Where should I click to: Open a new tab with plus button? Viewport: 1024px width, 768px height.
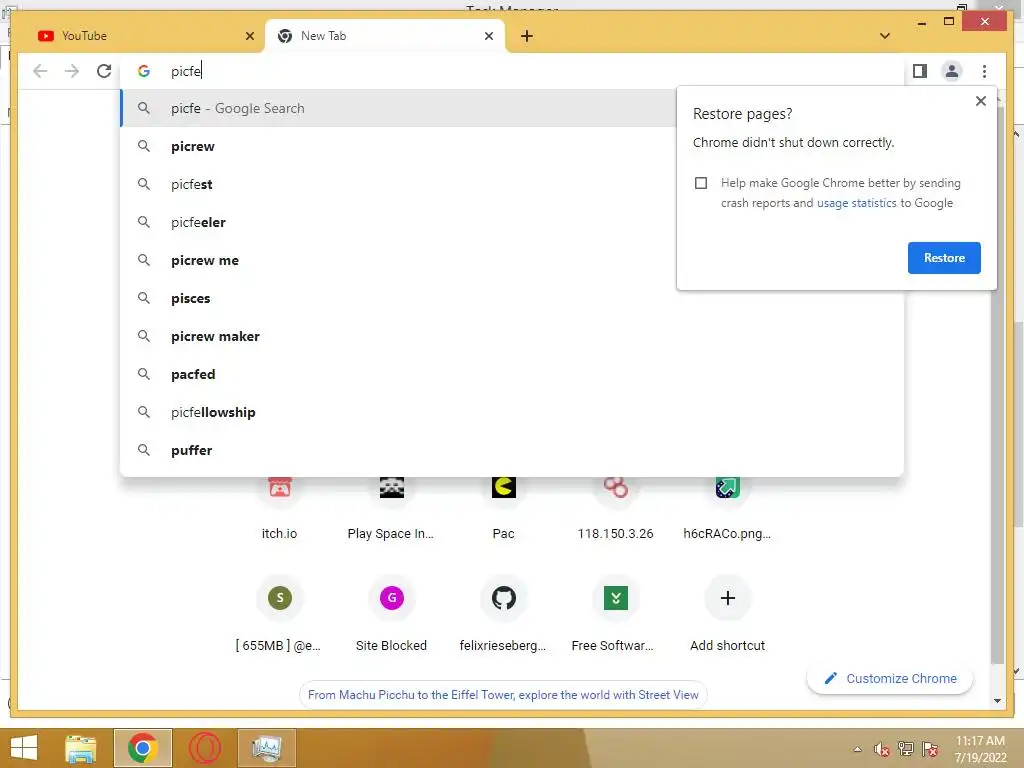point(527,36)
